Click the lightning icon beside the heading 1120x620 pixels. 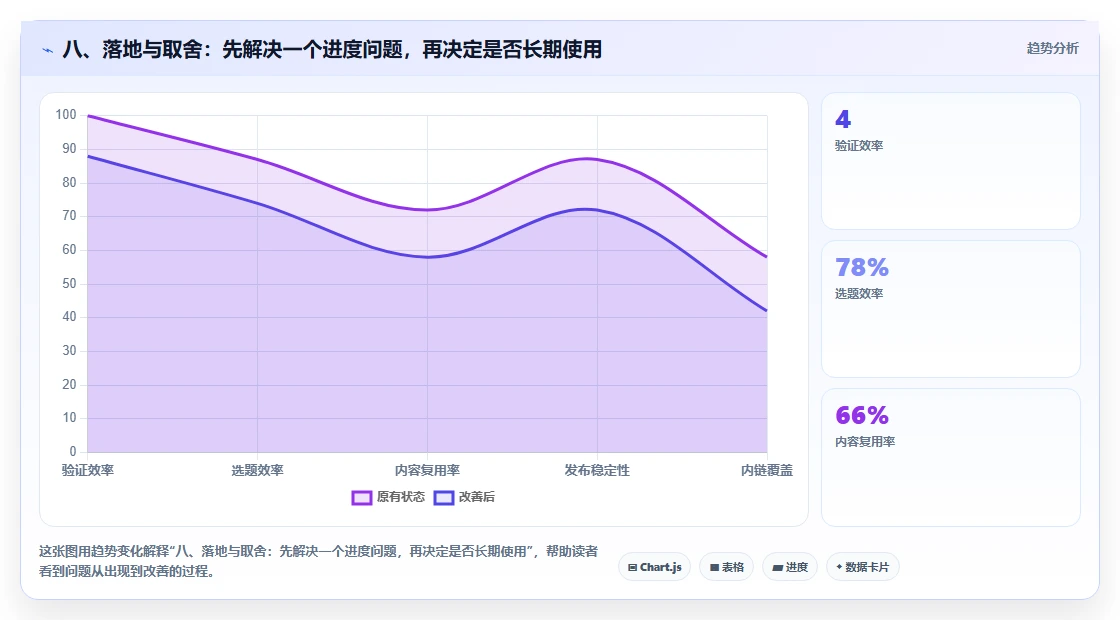pos(48,50)
